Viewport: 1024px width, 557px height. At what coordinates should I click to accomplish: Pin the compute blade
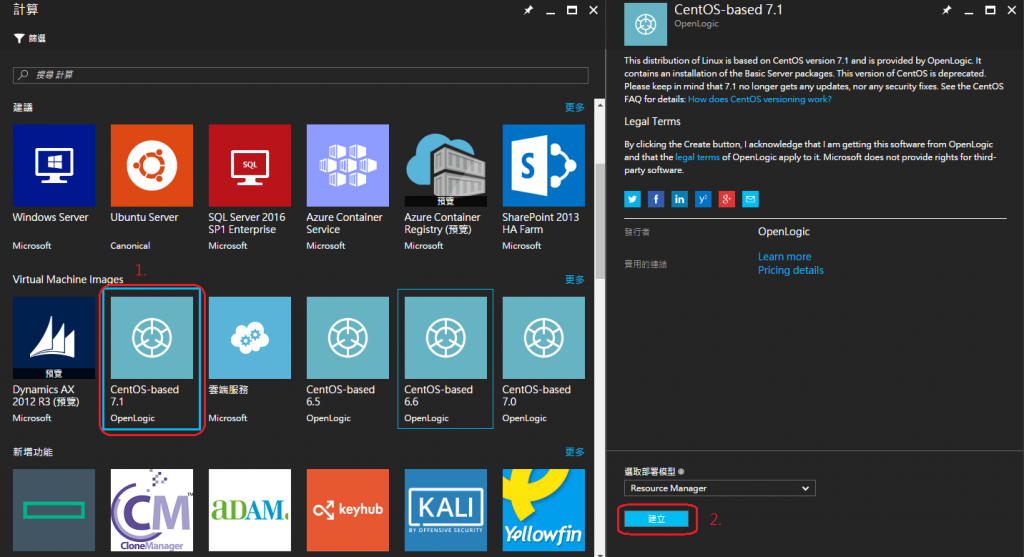click(528, 10)
